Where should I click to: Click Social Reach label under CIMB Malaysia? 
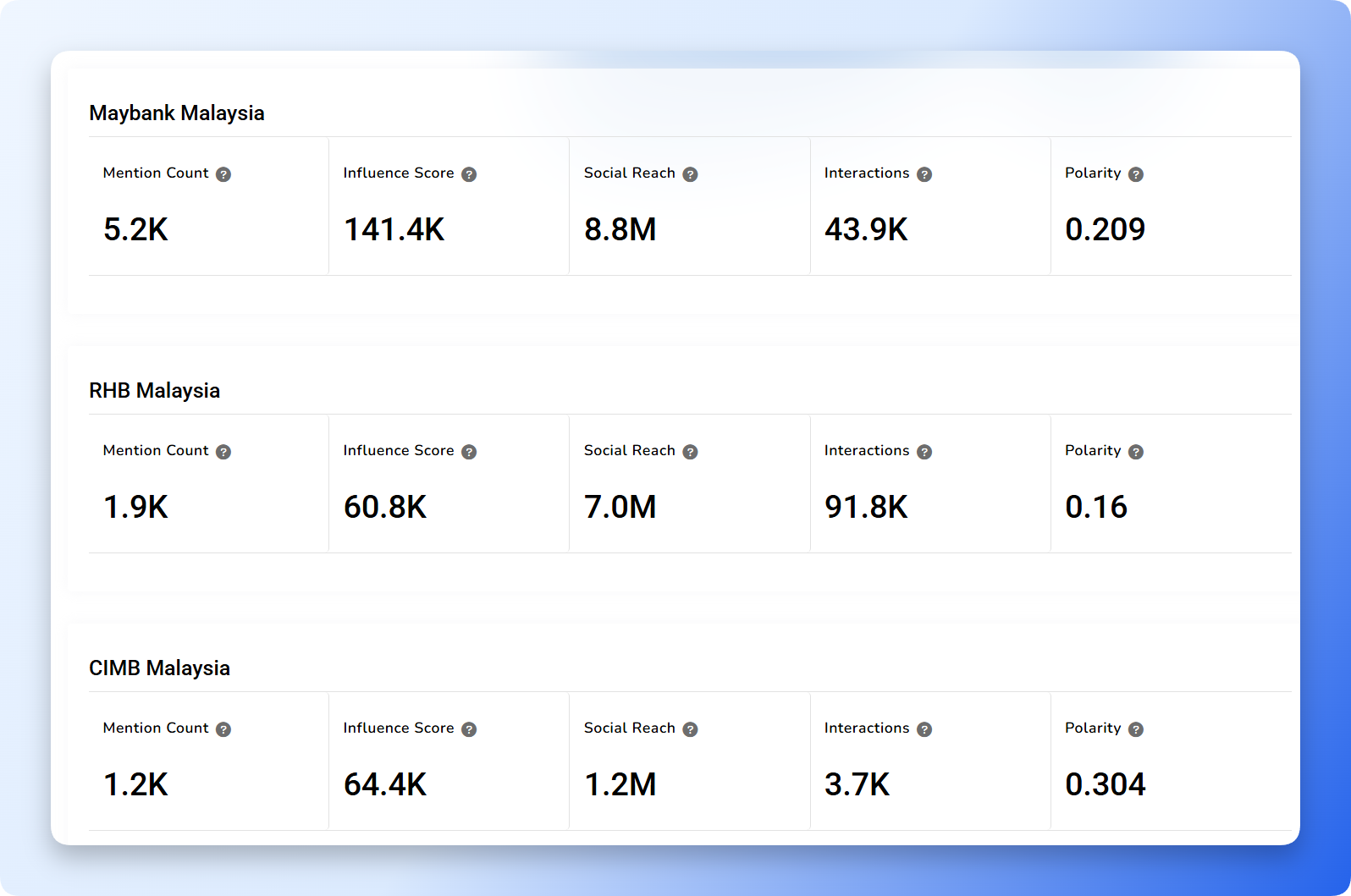point(630,728)
